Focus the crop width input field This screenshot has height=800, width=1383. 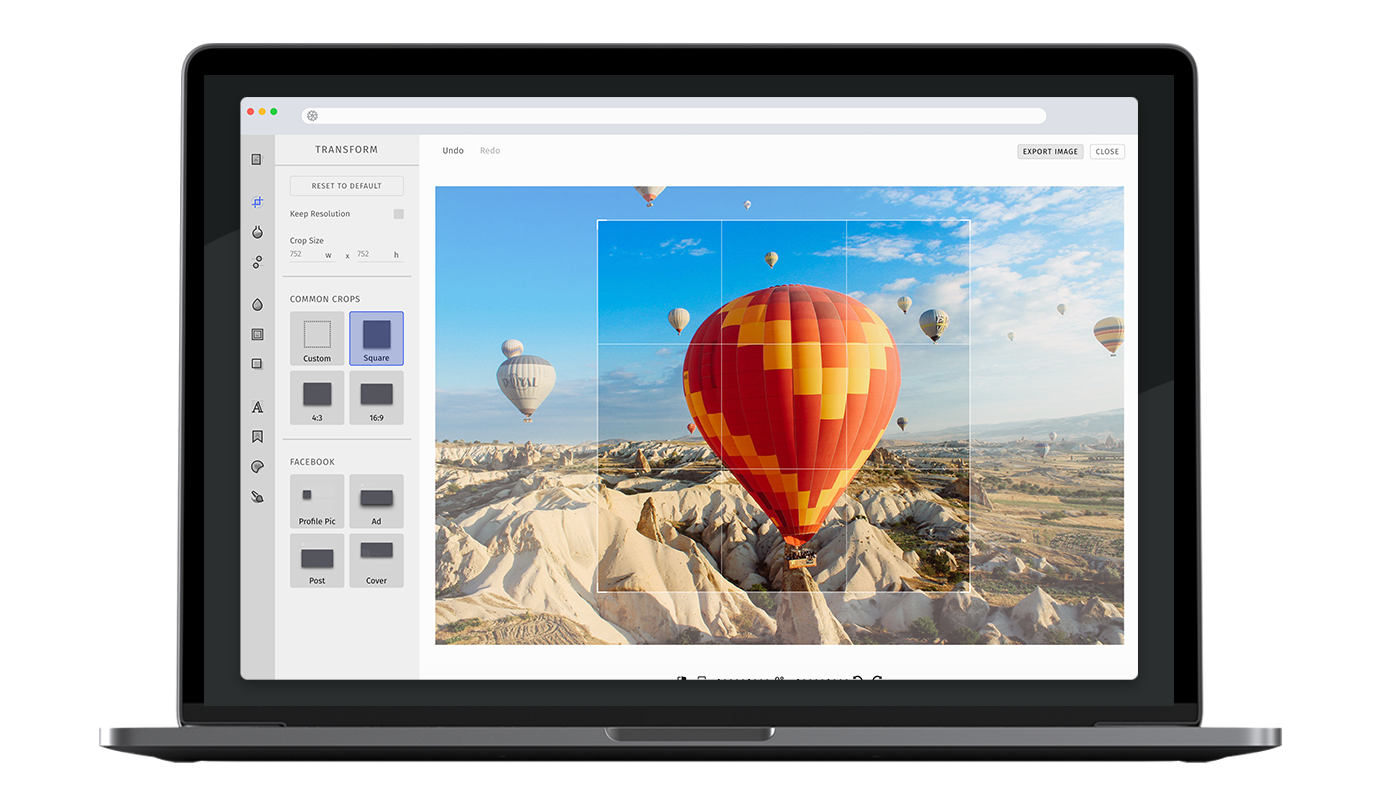(x=311, y=255)
